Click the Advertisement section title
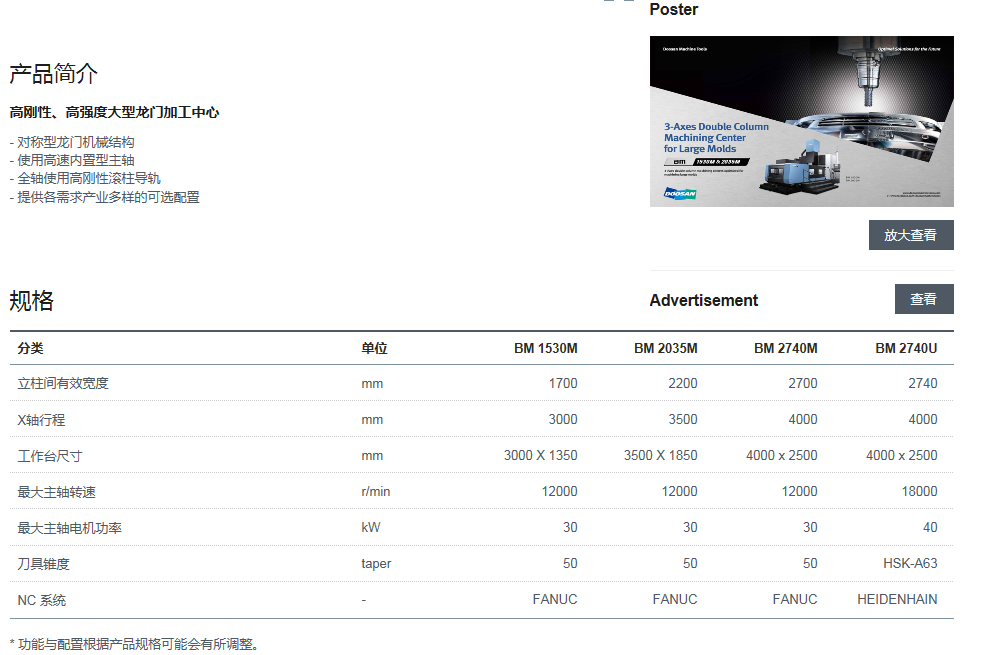The height and width of the screenshot is (655, 992). 703,300
